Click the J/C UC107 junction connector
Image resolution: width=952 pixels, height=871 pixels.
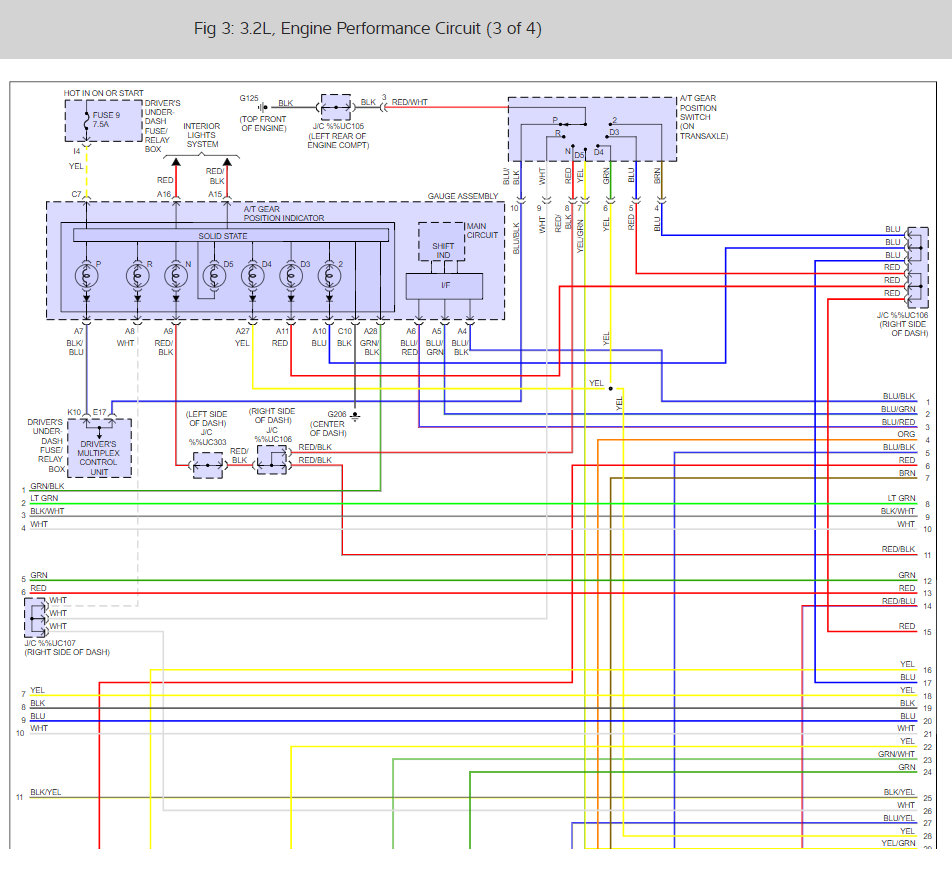(x=36, y=619)
